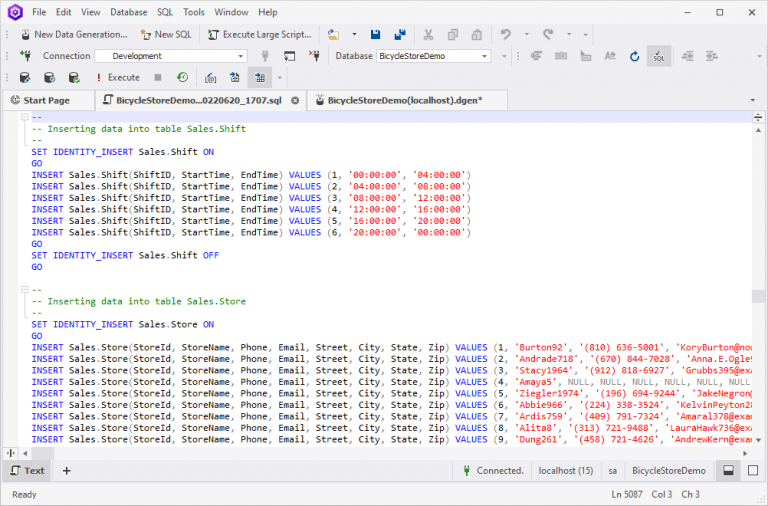This screenshot has height=506, width=768.
Task: Collapse the Sales.Store comment block
Action: pos(24,290)
